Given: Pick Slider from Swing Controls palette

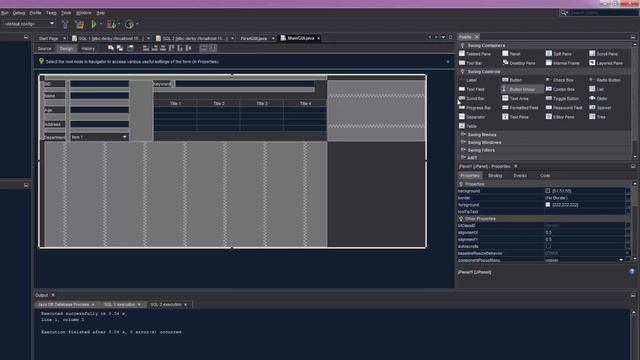Looking at the screenshot, I should [x=598, y=98].
